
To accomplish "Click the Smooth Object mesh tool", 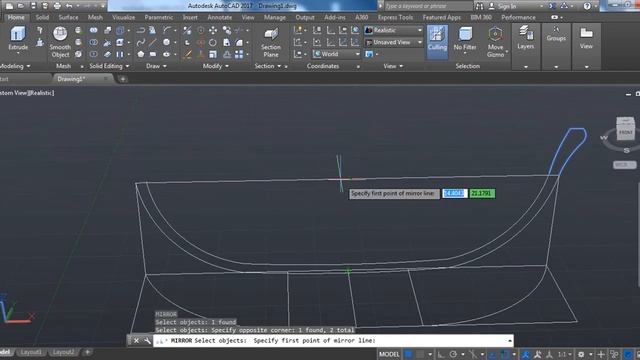I will [x=60, y=42].
